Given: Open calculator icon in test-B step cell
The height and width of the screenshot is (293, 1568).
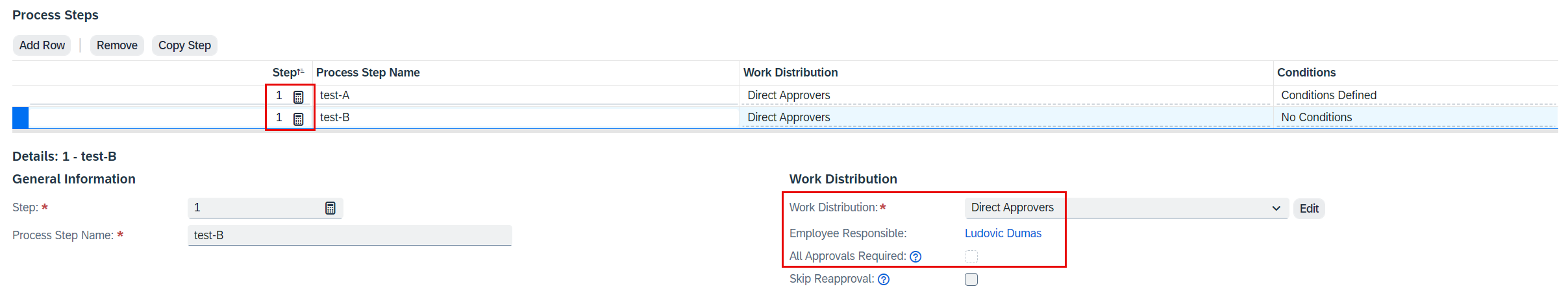Looking at the screenshot, I should coord(298,119).
